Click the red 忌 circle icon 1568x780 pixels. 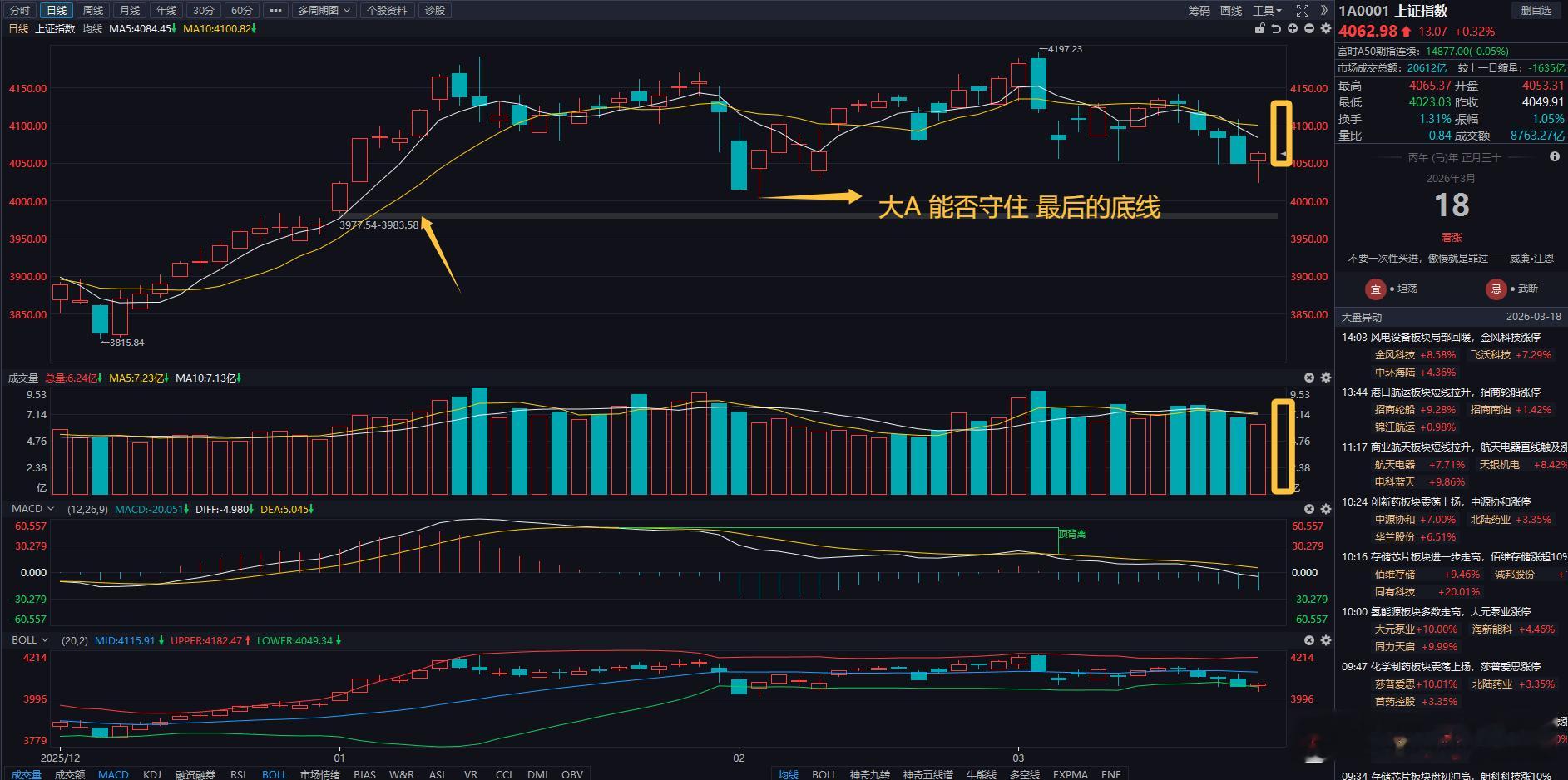pyautogui.click(x=1496, y=289)
